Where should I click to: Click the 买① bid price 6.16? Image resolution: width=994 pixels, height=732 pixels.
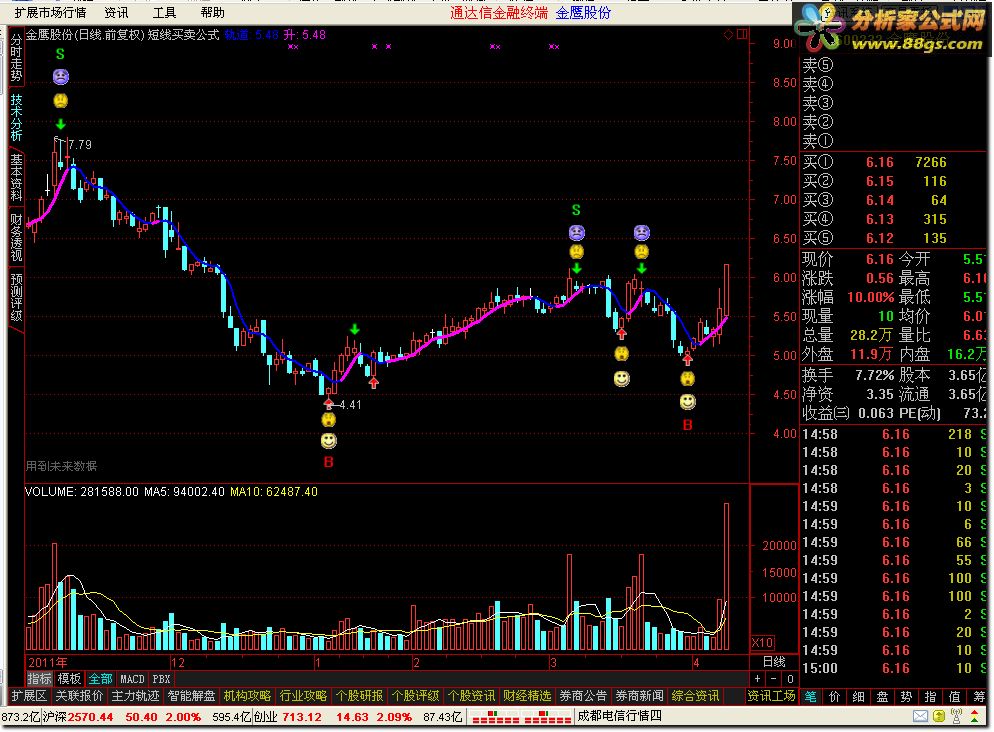click(880, 162)
